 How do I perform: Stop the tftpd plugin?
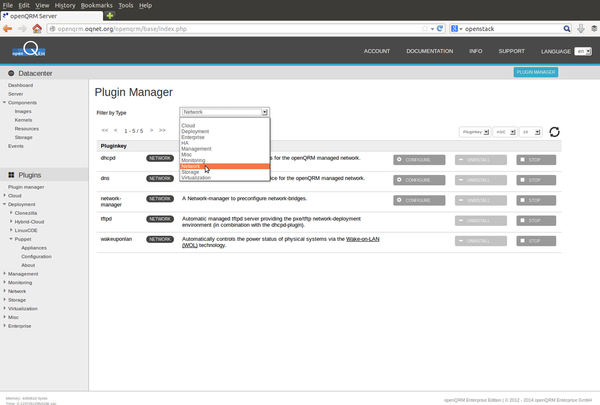click(x=536, y=220)
